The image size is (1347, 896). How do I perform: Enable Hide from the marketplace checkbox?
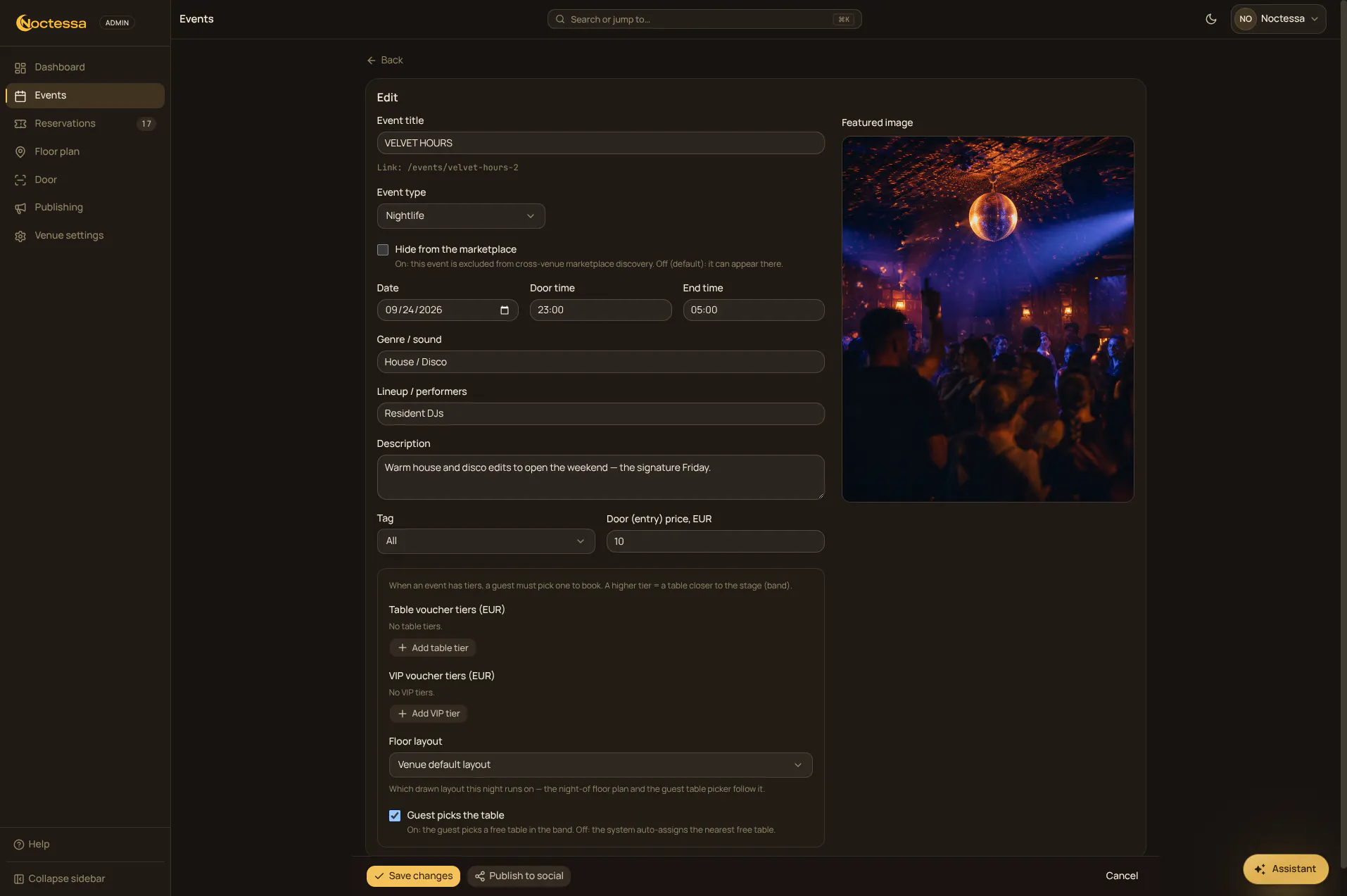click(383, 250)
